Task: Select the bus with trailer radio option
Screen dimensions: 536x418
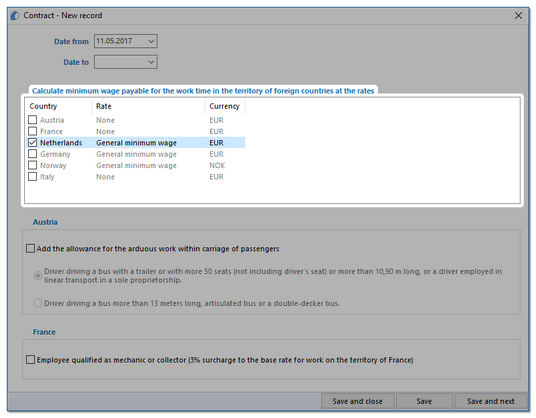Action: tap(38, 275)
